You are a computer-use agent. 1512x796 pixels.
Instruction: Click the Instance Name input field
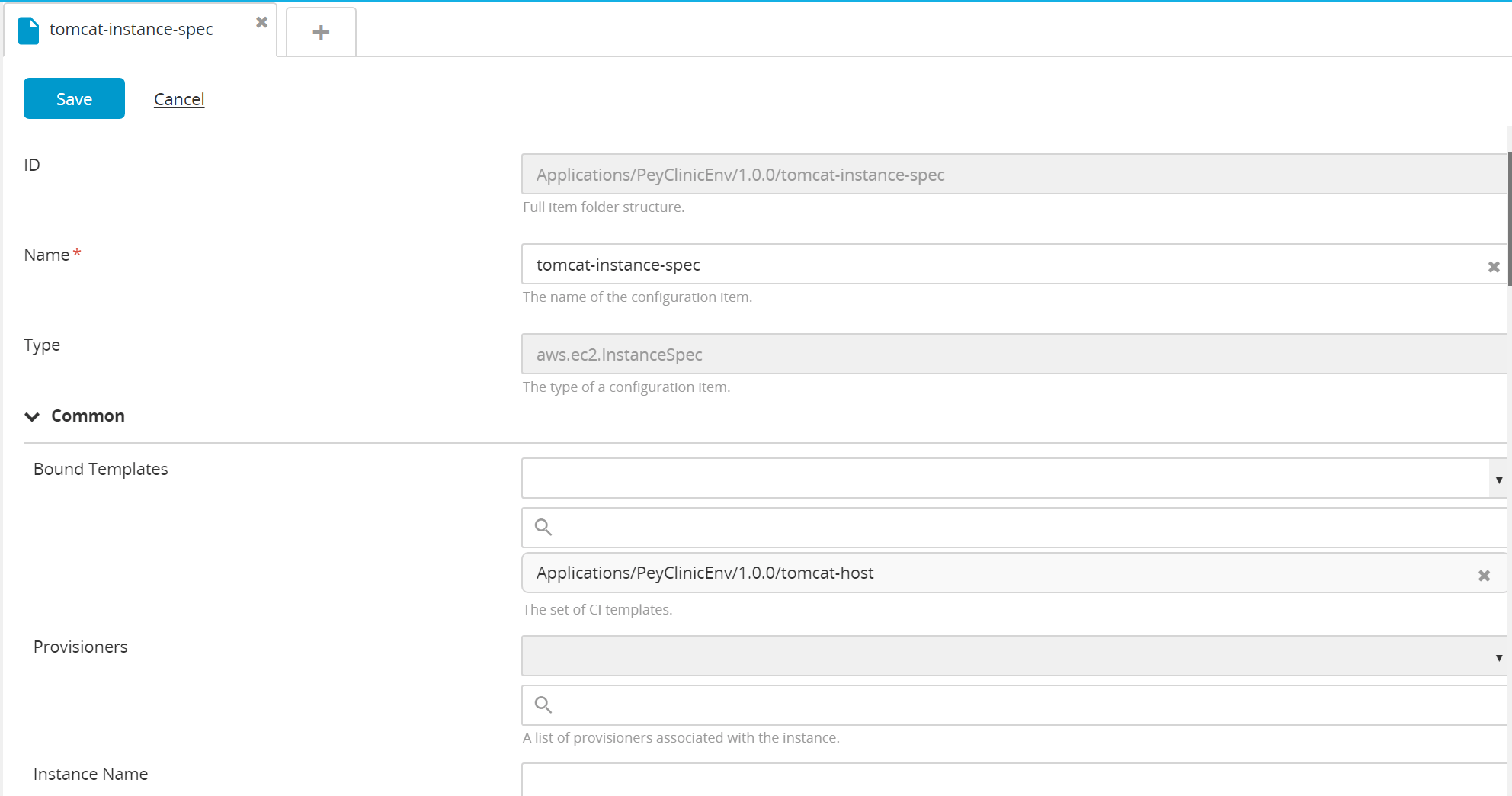point(1014,779)
